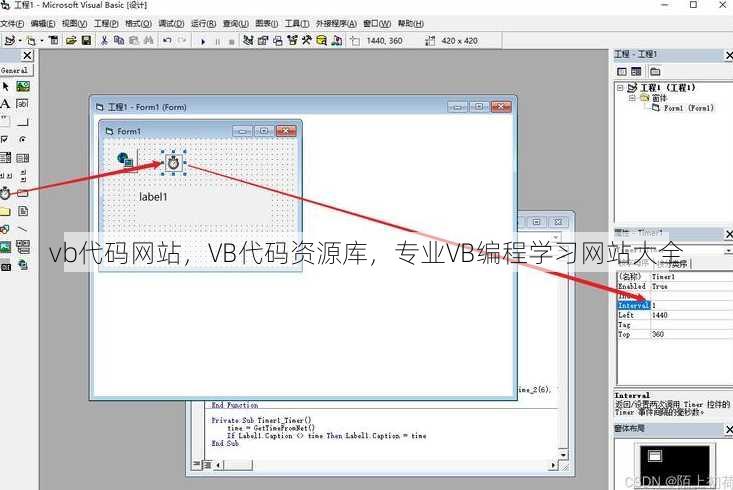Open the Add Project dropdown arrow

[x=20, y=41]
